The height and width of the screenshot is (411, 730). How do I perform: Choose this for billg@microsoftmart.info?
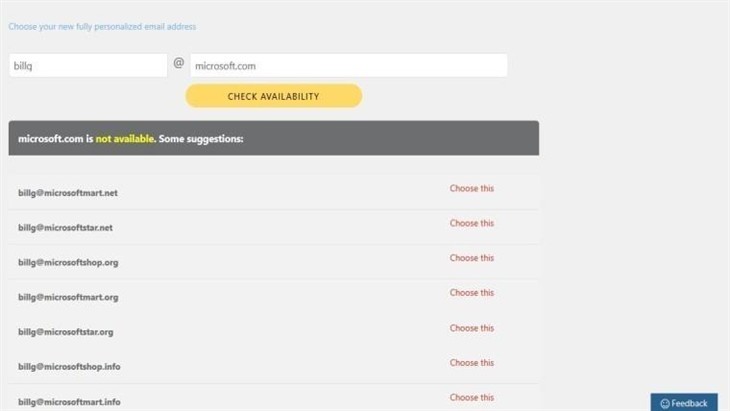coord(472,398)
